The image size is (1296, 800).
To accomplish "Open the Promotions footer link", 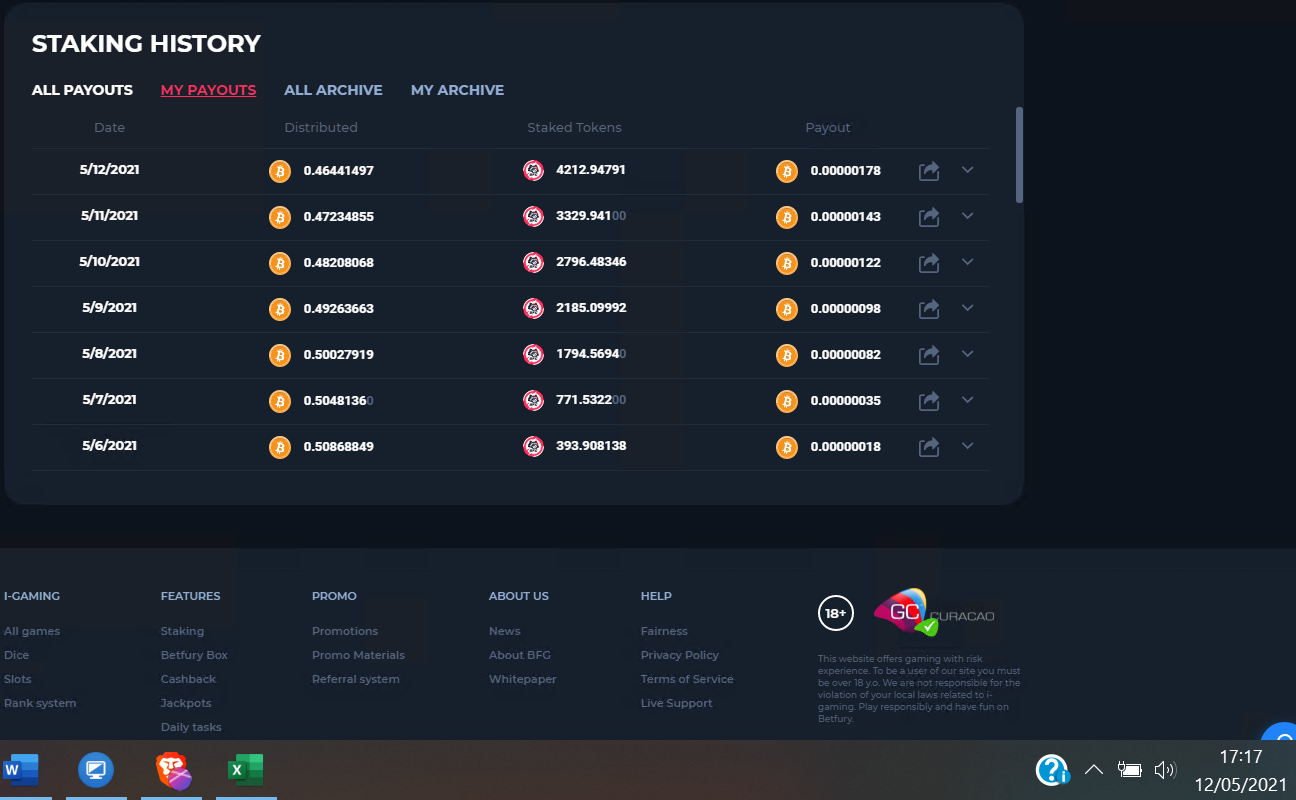I will pos(345,631).
